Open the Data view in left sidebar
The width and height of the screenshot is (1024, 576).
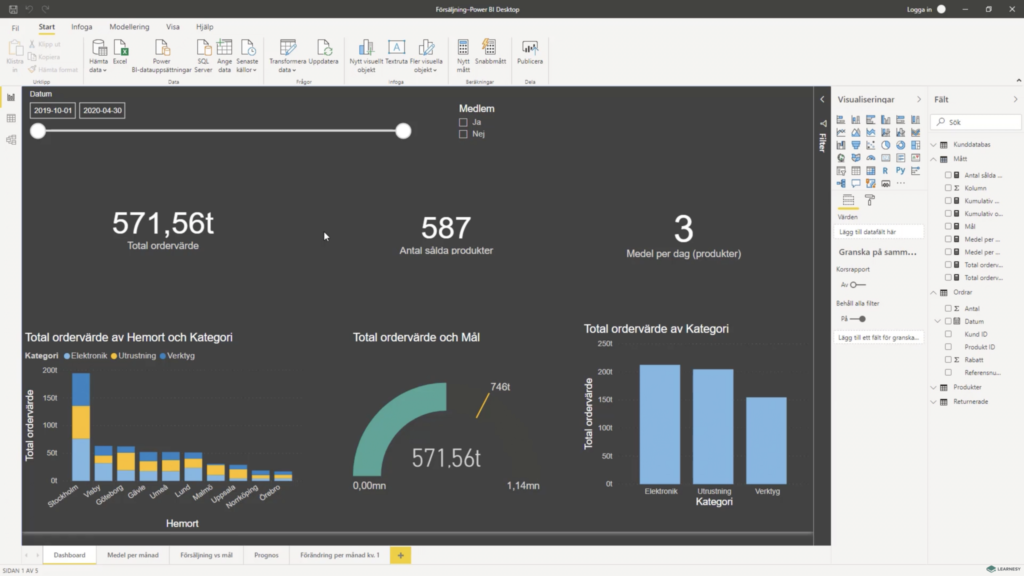(x=11, y=118)
